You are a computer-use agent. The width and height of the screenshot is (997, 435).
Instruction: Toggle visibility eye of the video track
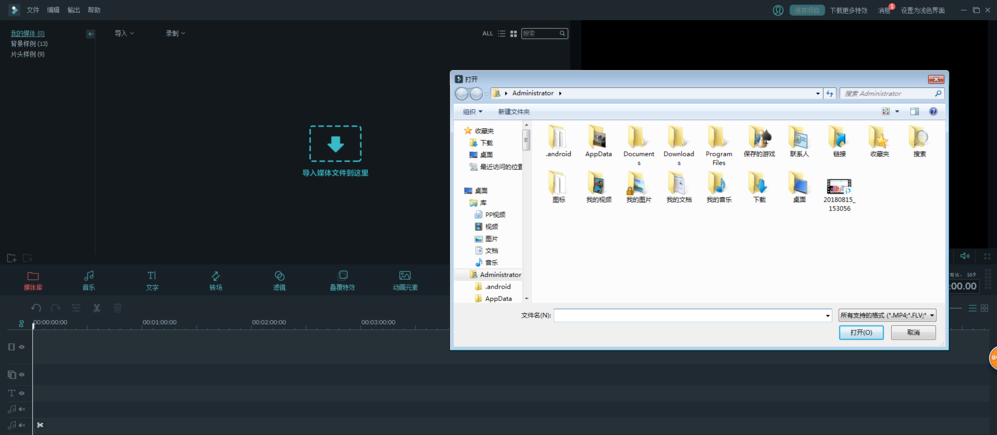[x=22, y=347]
